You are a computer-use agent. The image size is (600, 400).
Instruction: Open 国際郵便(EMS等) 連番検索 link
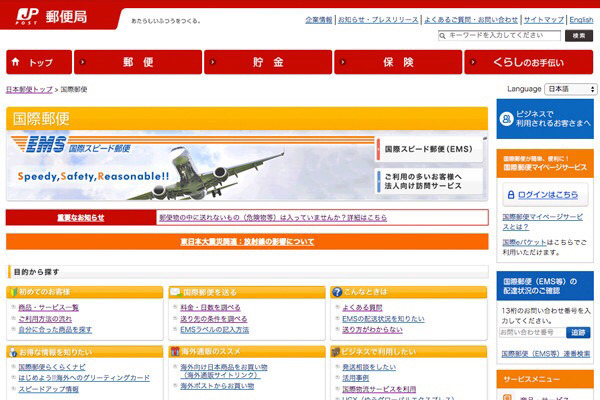click(x=546, y=354)
